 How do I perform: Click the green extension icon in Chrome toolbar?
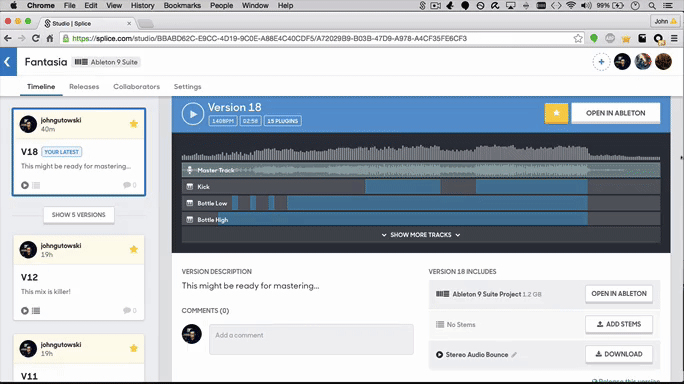594,38
